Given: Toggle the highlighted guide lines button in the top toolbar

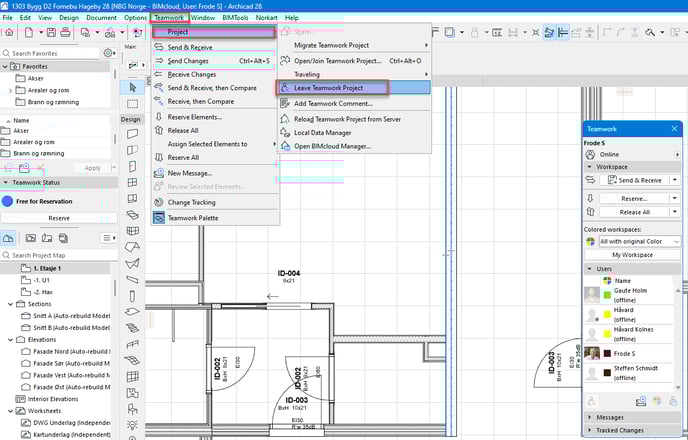Looking at the screenshot, I should [549, 32].
